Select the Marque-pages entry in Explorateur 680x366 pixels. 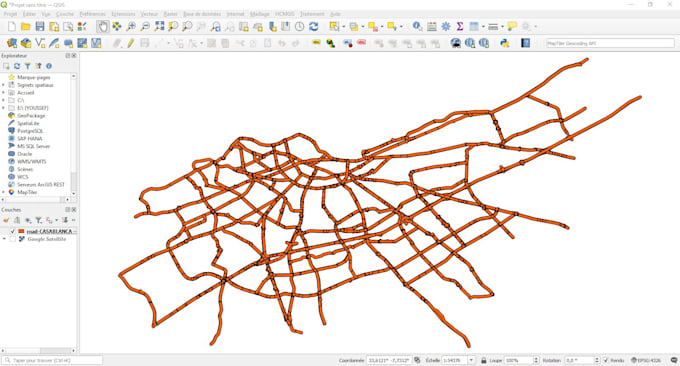tap(33, 77)
